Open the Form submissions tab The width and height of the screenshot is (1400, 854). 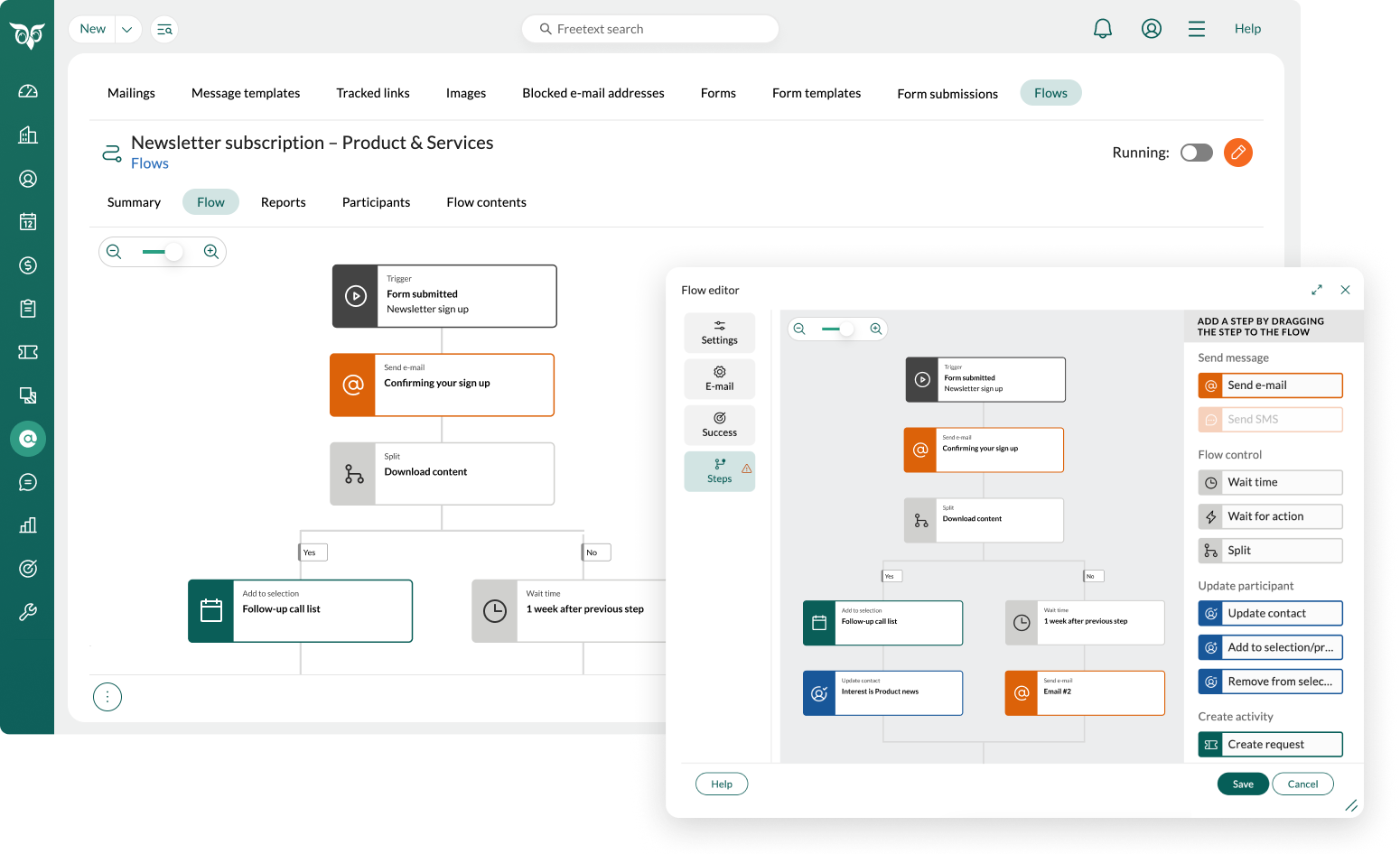coord(947,94)
